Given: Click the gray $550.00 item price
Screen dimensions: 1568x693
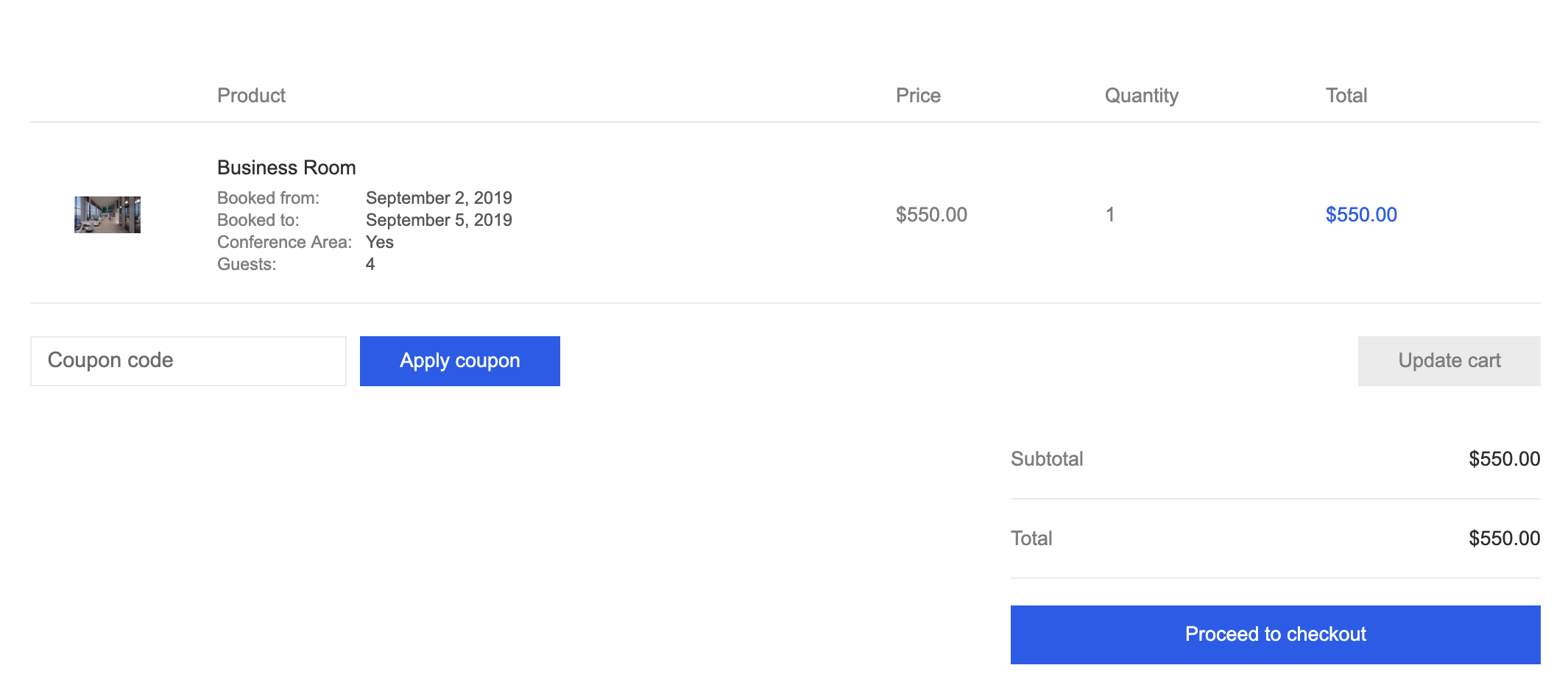Looking at the screenshot, I should tap(931, 215).
